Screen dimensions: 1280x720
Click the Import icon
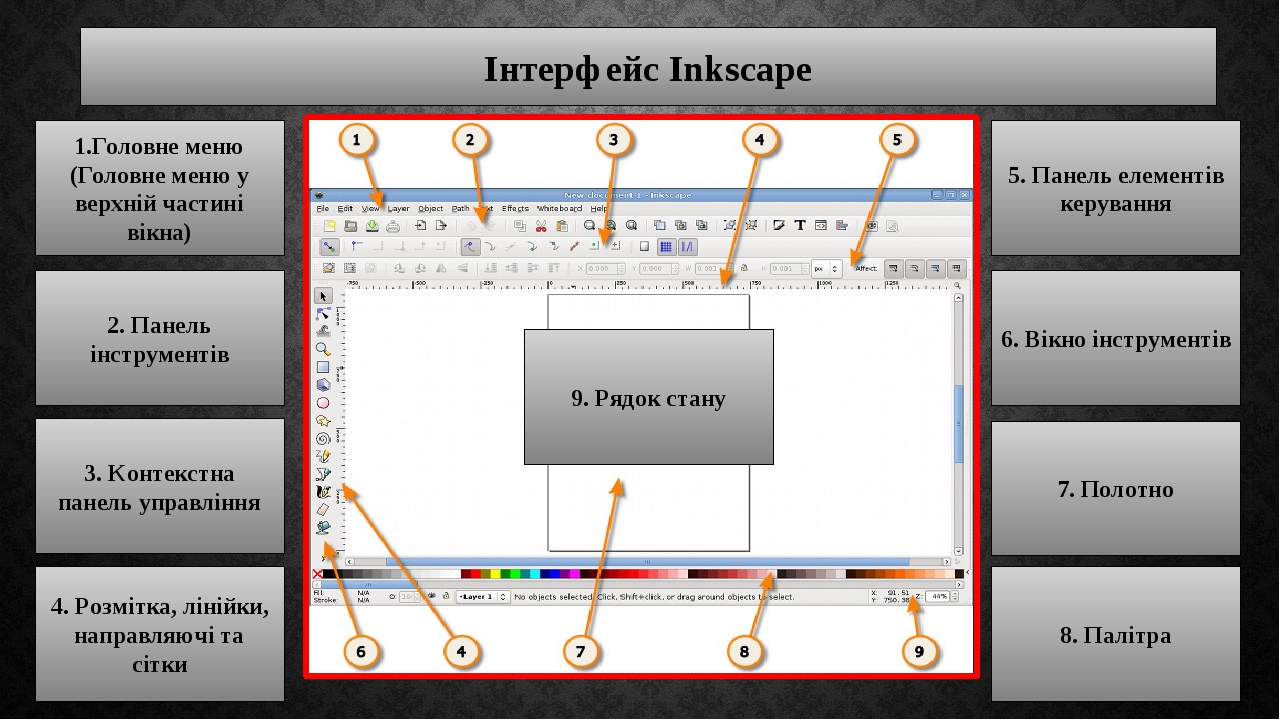tap(420, 226)
